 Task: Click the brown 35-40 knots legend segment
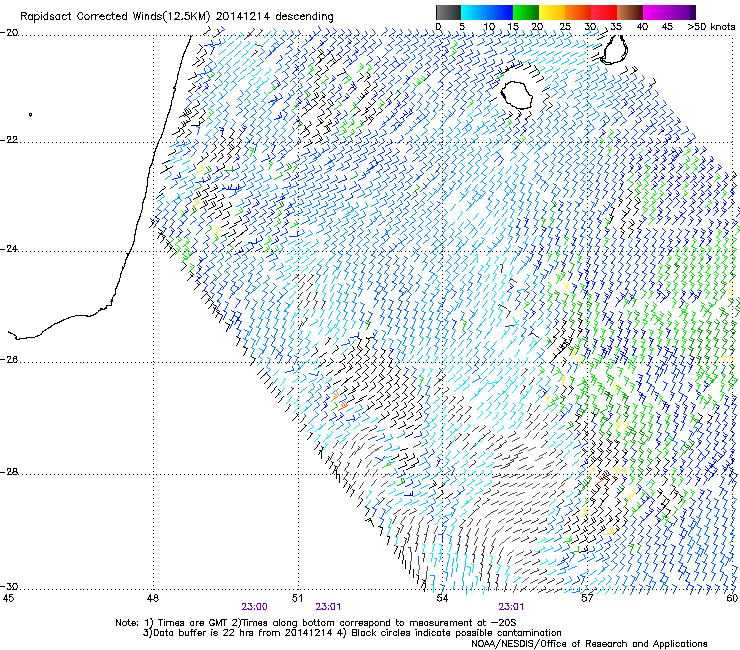click(x=630, y=12)
